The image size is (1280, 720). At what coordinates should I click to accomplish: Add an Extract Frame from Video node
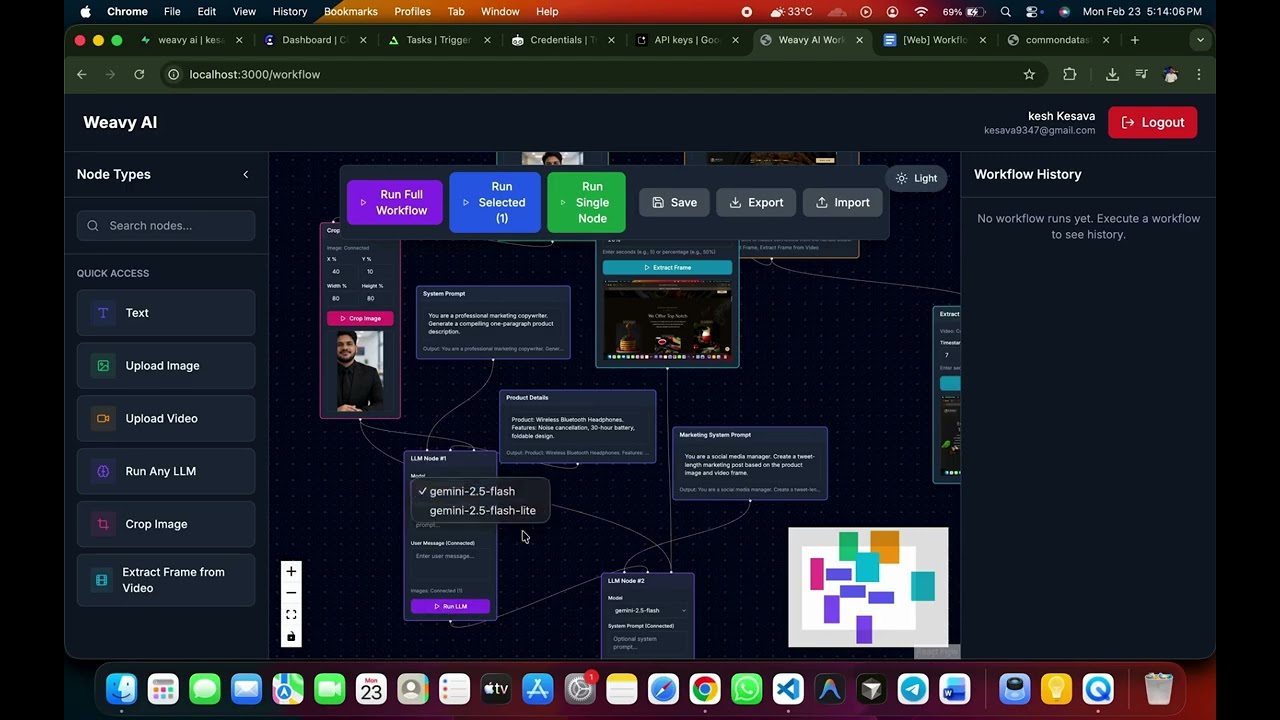pyautogui.click(x=166, y=580)
